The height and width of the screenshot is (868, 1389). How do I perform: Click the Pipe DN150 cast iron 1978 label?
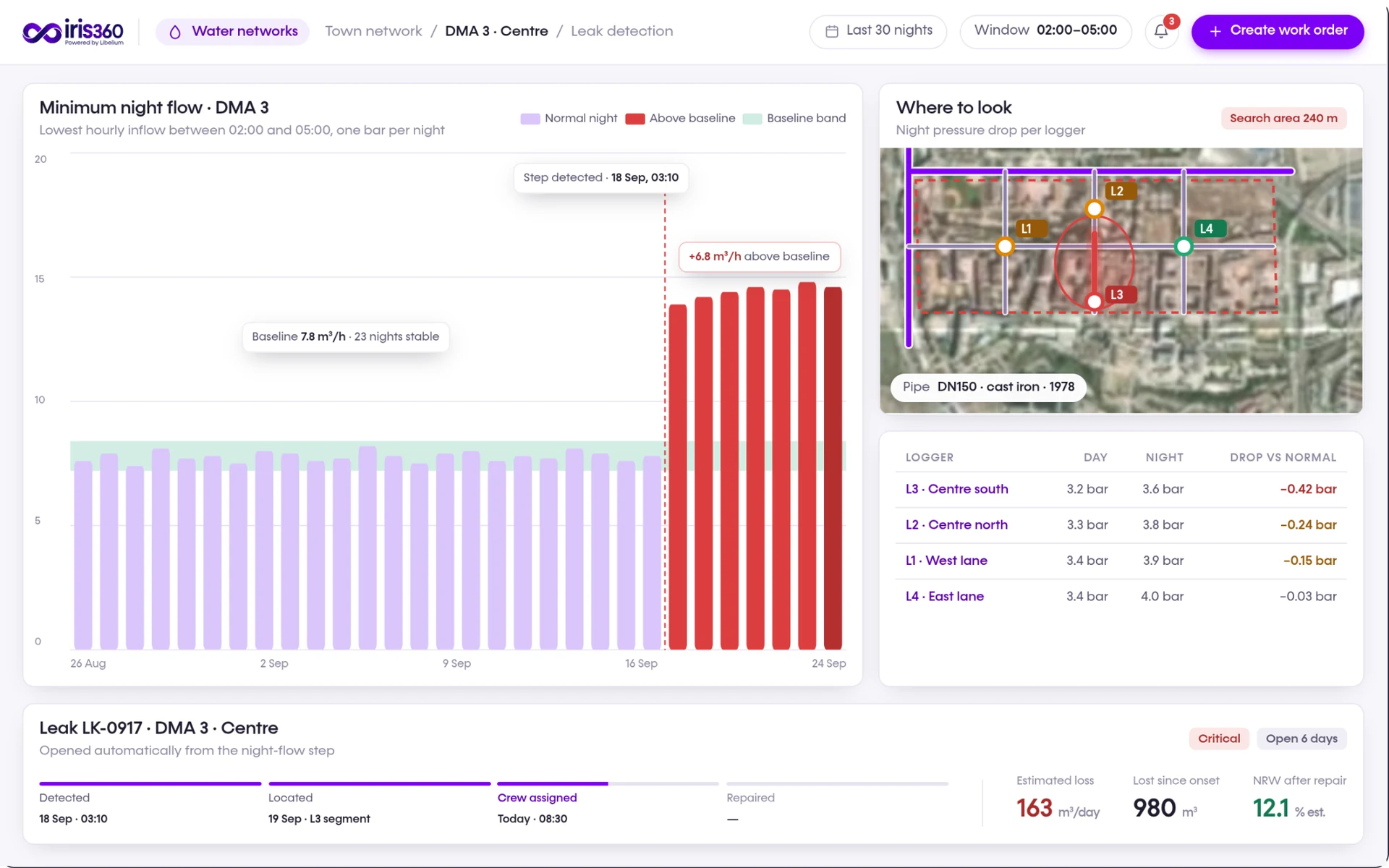pyautogui.click(x=988, y=387)
